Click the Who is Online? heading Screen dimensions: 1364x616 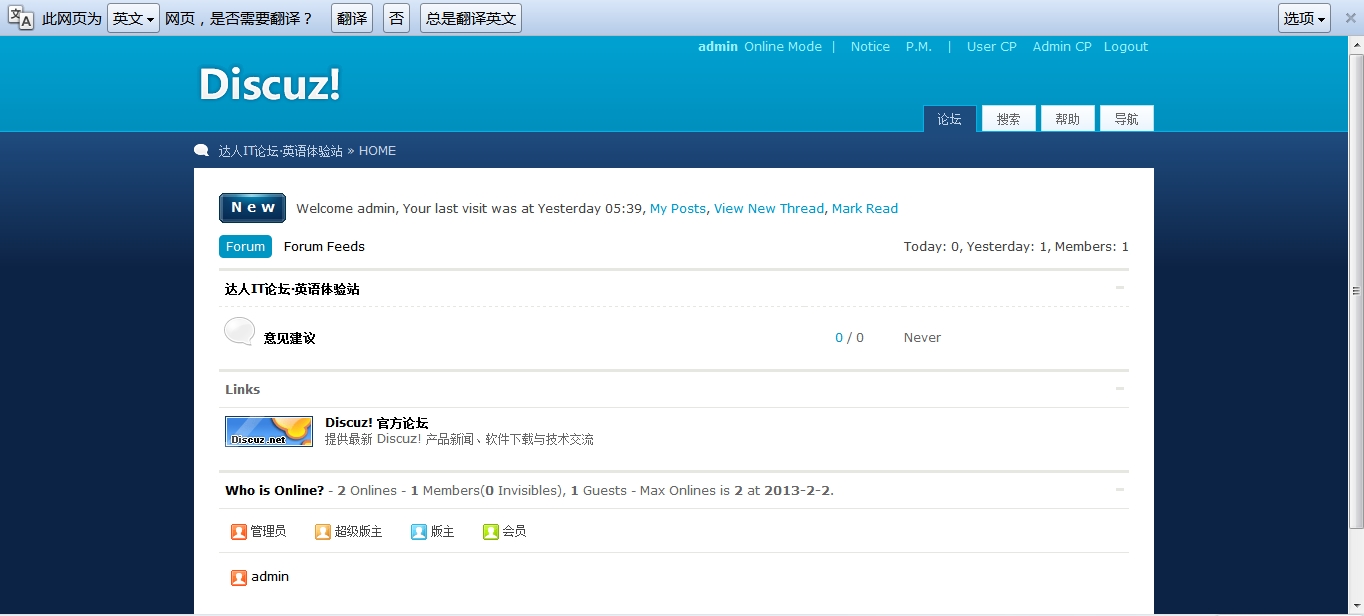pyautogui.click(x=275, y=491)
